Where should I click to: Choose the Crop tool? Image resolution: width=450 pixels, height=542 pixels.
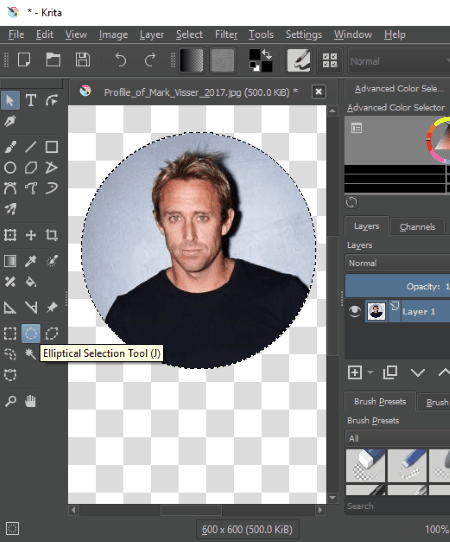click(x=51, y=235)
